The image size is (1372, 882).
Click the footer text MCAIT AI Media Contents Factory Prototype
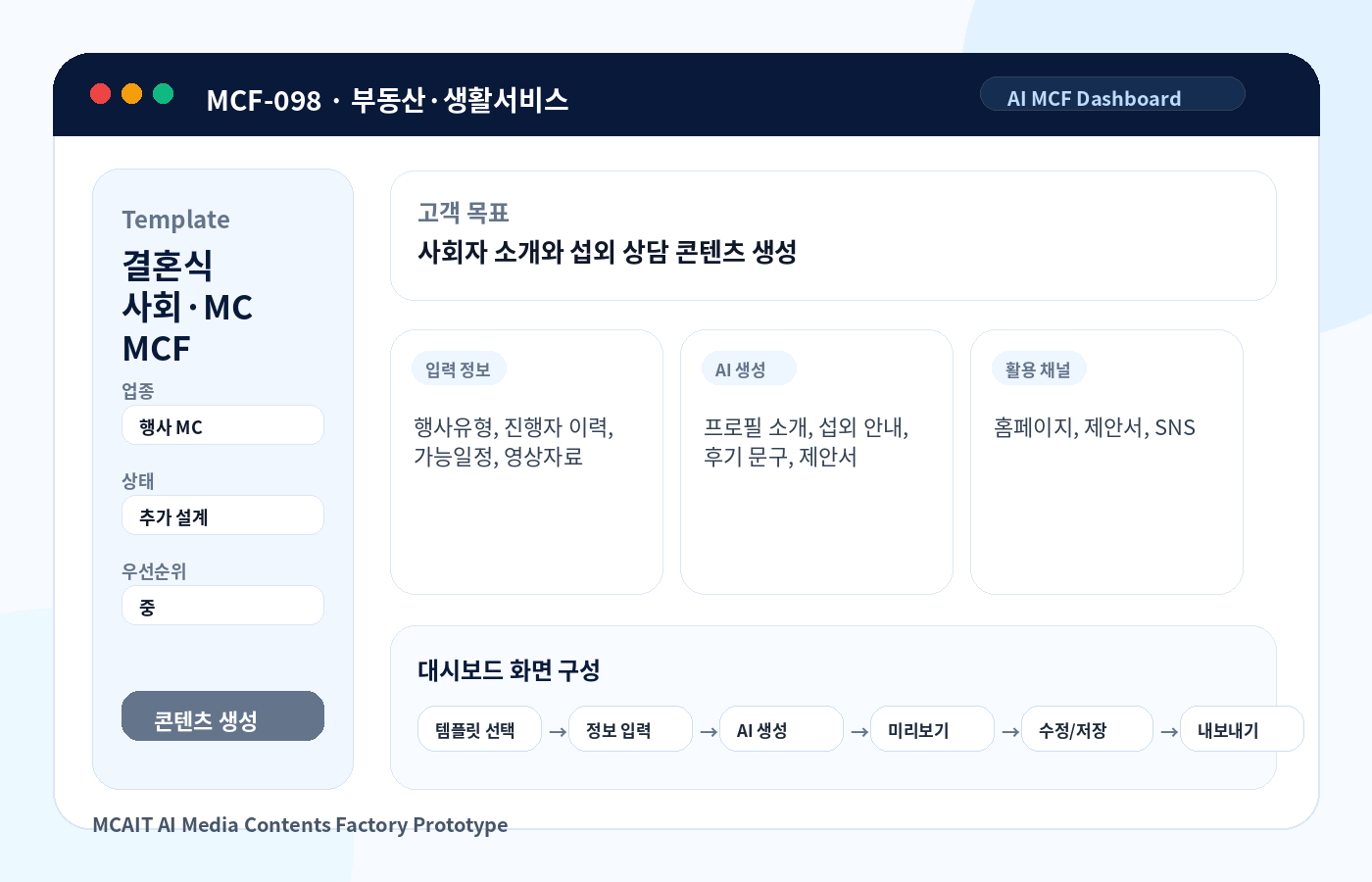point(300,824)
